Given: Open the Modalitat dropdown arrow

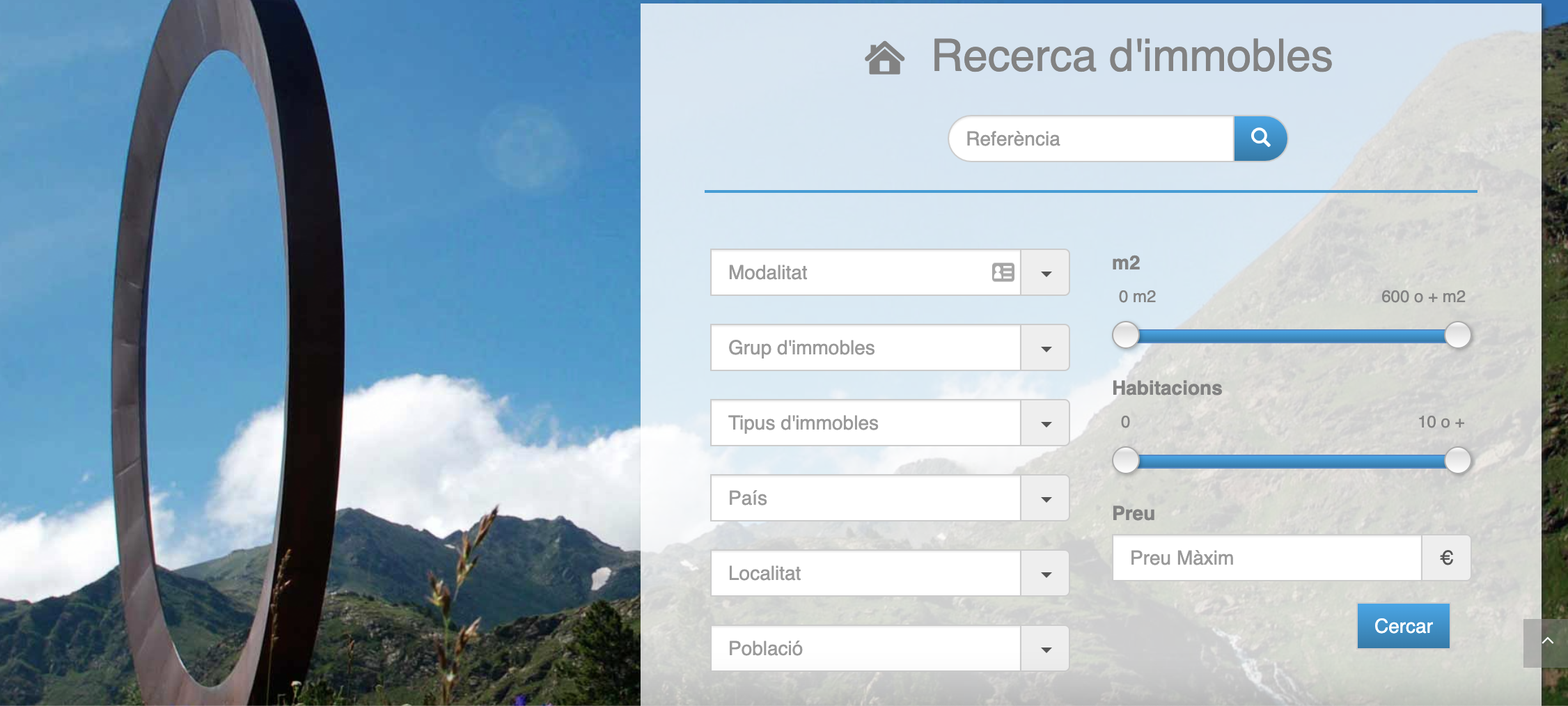Looking at the screenshot, I should tap(1044, 273).
